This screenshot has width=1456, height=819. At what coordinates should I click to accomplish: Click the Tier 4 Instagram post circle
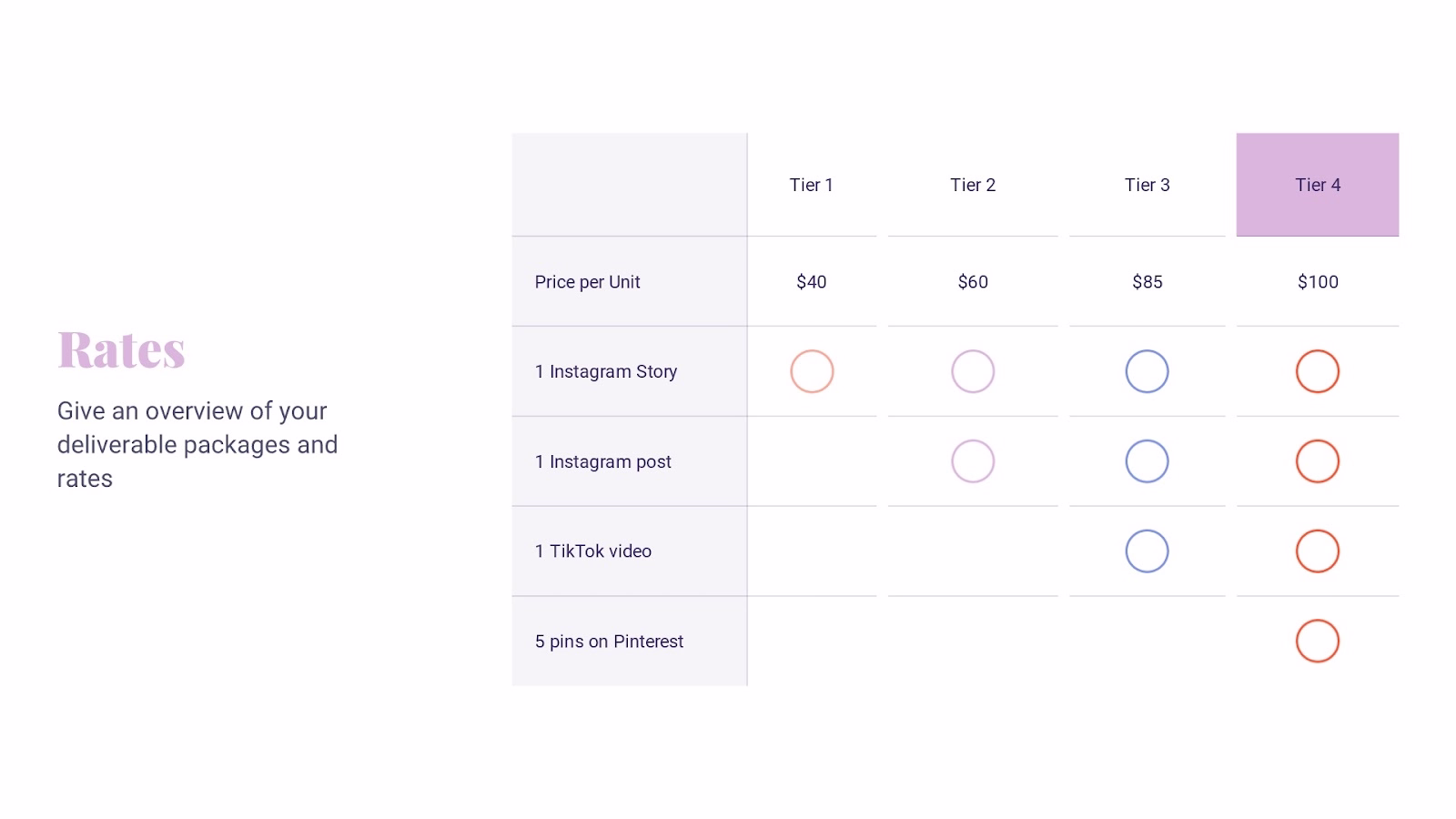[1317, 461]
